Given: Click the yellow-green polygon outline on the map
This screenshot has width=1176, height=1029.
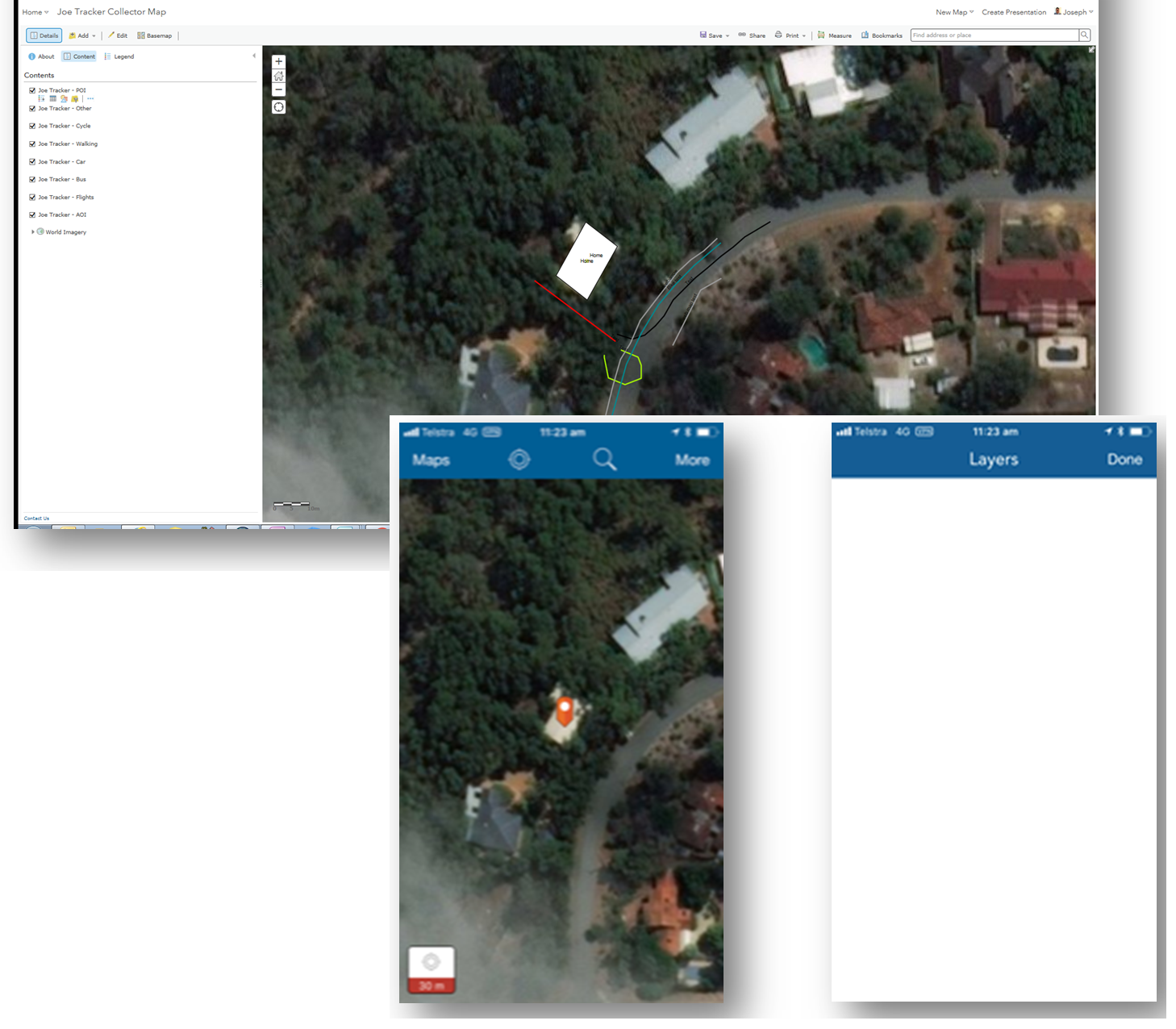Looking at the screenshot, I should pyautogui.click(x=623, y=367).
